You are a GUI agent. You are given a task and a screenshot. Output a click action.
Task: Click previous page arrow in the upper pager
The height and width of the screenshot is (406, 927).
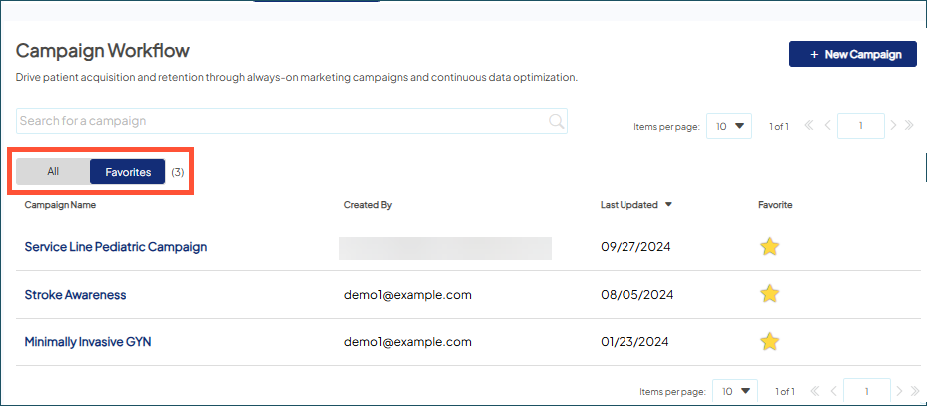(826, 126)
